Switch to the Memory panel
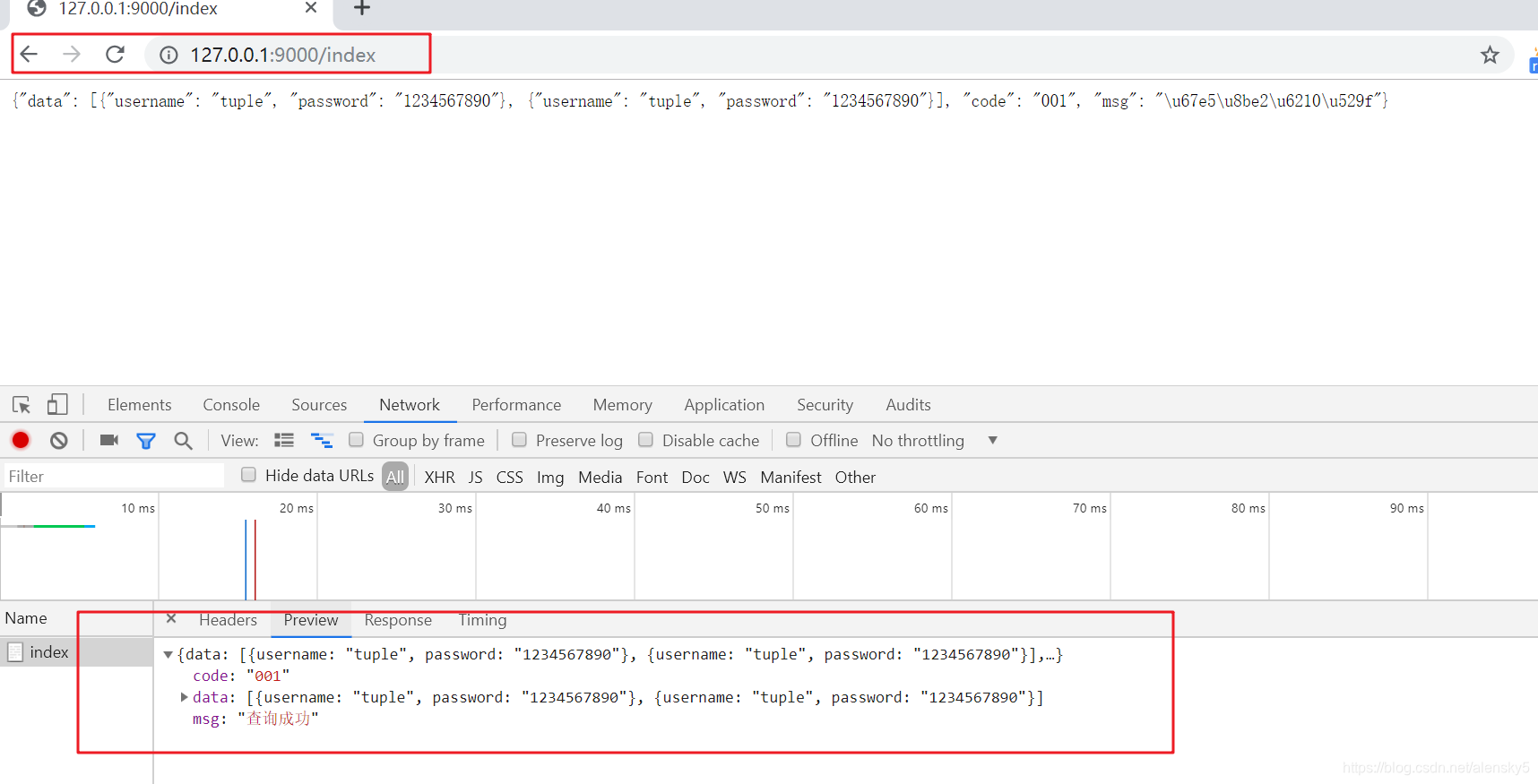This screenshot has width=1538, height=784. pyautogui.click(x=622, y=405)
